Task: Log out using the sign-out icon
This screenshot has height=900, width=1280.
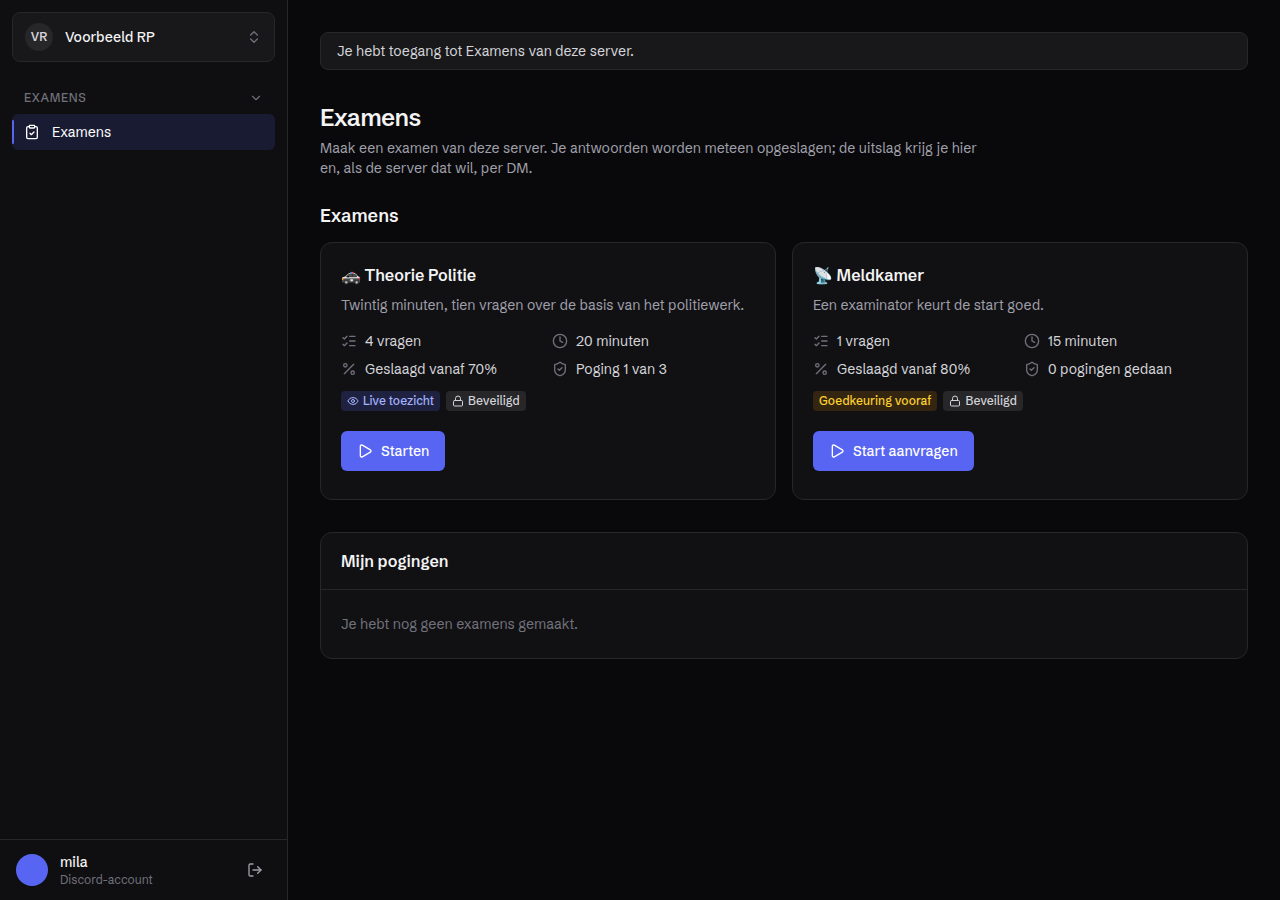Action: 255,870
